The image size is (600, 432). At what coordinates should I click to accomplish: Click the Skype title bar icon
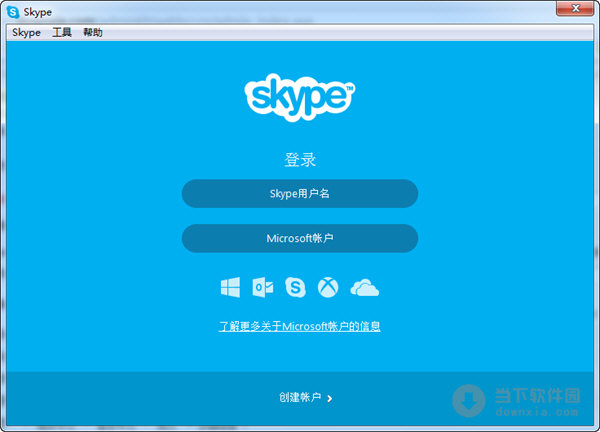click(13, 12)
